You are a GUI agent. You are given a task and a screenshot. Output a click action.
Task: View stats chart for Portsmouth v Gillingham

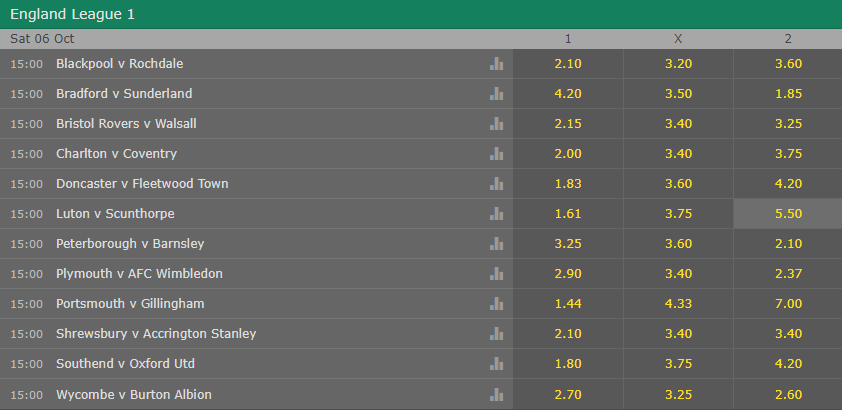[496, 304]
